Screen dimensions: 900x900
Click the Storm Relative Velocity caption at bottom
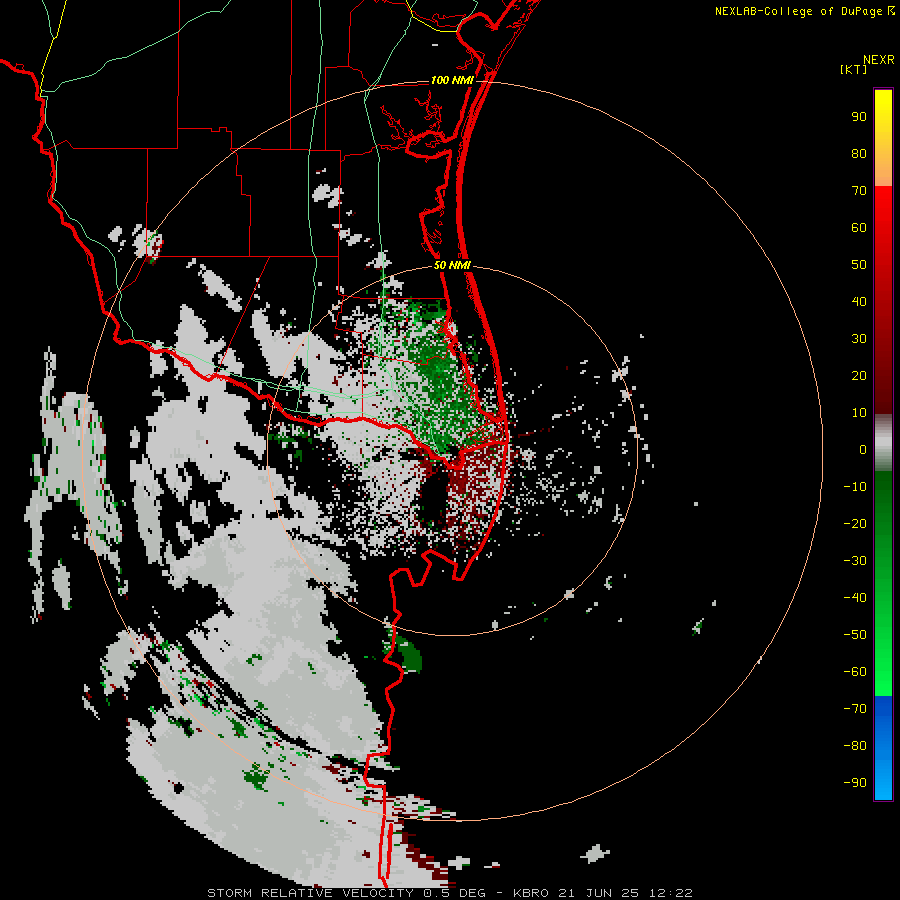pyautogui.click(x=449, y=893)
